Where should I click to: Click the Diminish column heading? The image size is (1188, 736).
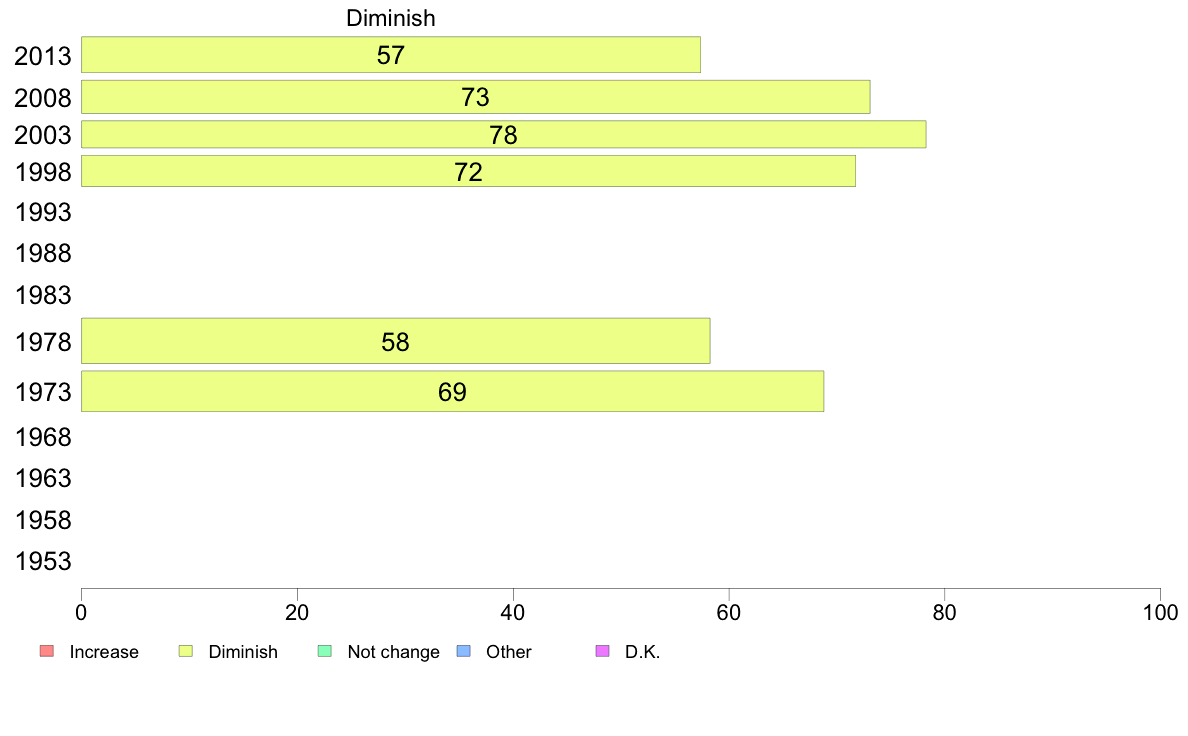pos(391,18)
